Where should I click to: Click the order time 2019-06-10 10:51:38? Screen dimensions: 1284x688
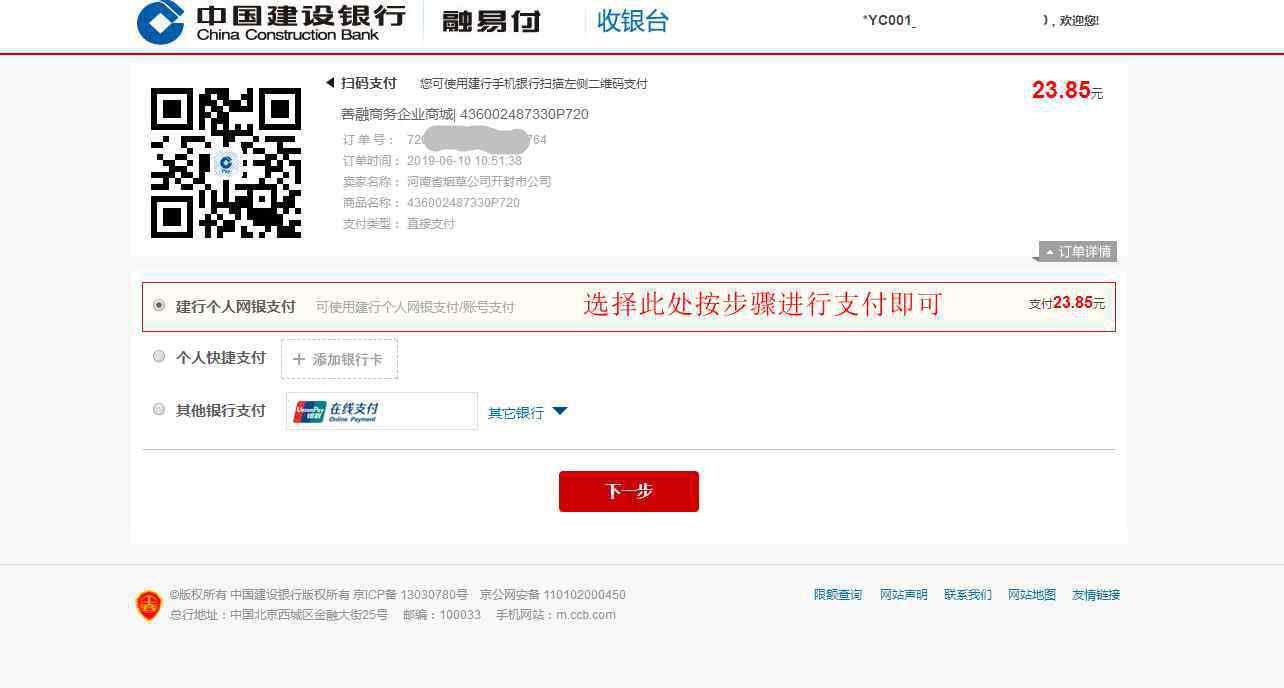pyautogui.click(x=464, y=161)
